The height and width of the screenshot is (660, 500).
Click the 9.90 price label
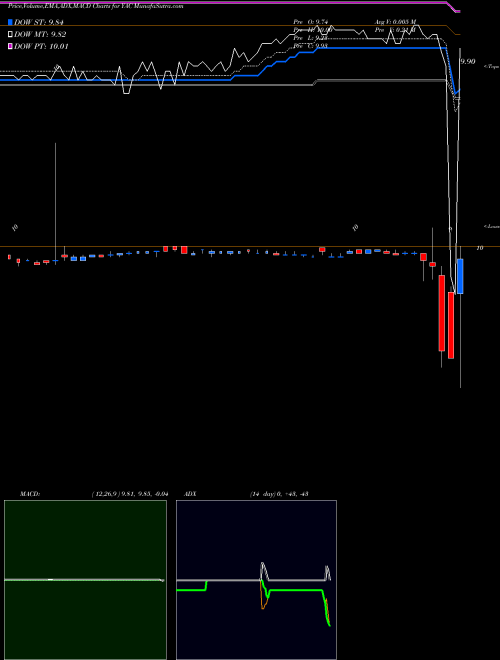pos(468,61)
